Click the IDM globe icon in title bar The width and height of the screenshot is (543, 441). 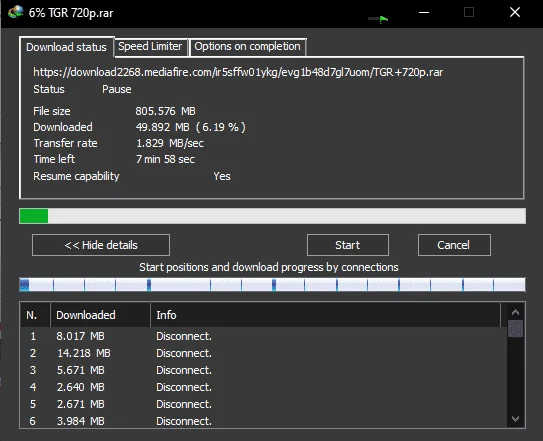[16, 12]
